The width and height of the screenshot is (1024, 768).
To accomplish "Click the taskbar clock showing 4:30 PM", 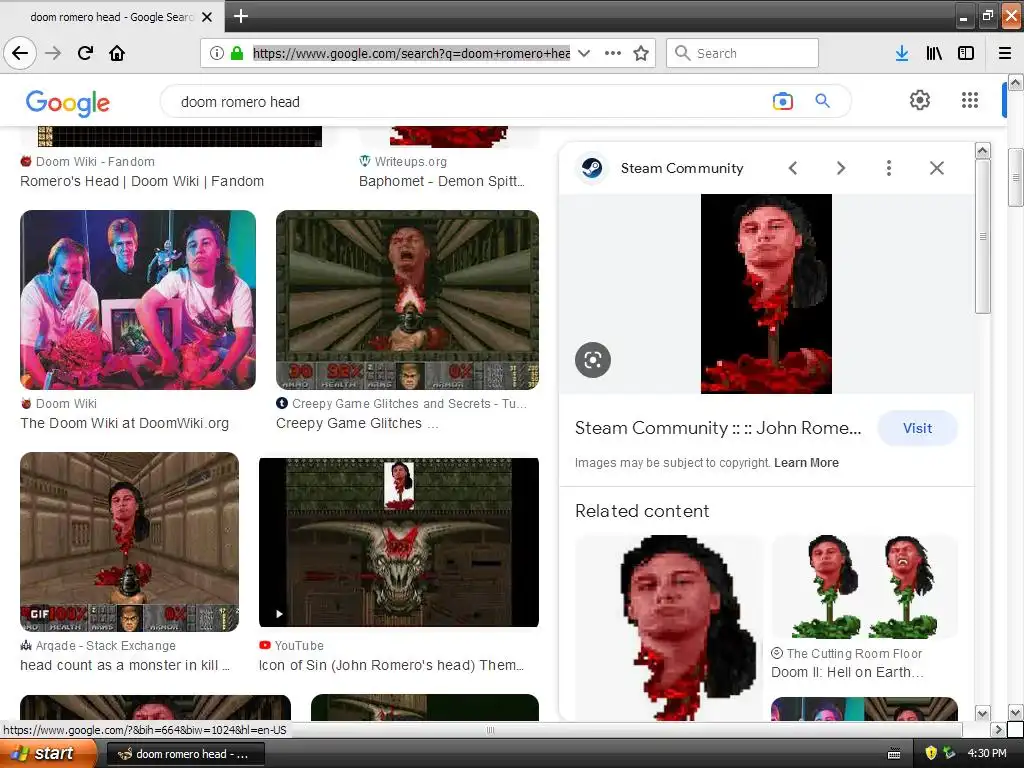I will (987, 754).
